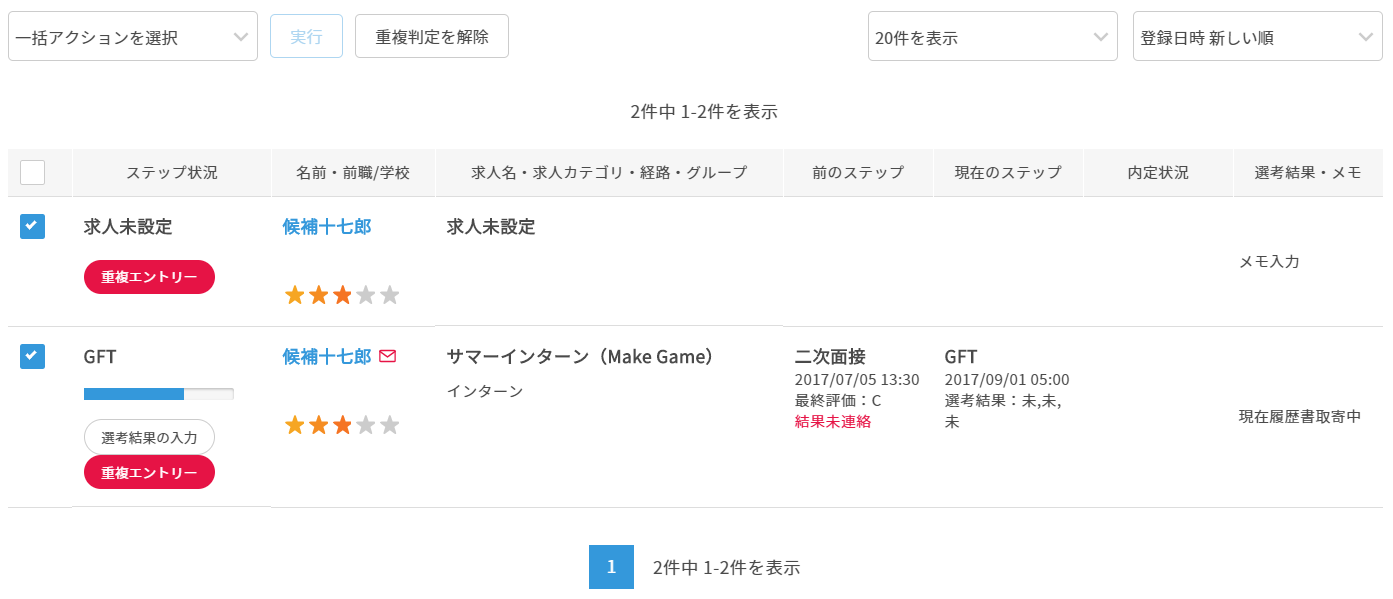Open the 登録日時 新しい順 sort dropdown
This screenshot has height=599, width=1393.
[x=1257, y=37]
